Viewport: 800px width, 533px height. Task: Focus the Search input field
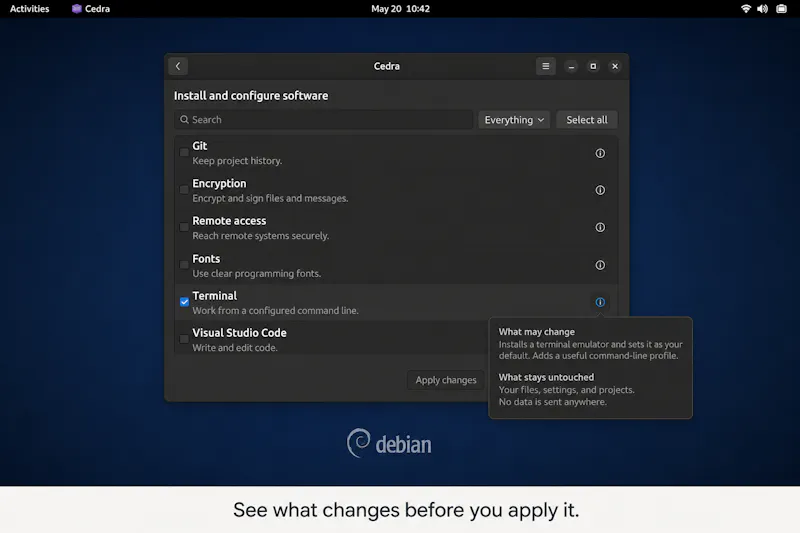click(323, 120)
